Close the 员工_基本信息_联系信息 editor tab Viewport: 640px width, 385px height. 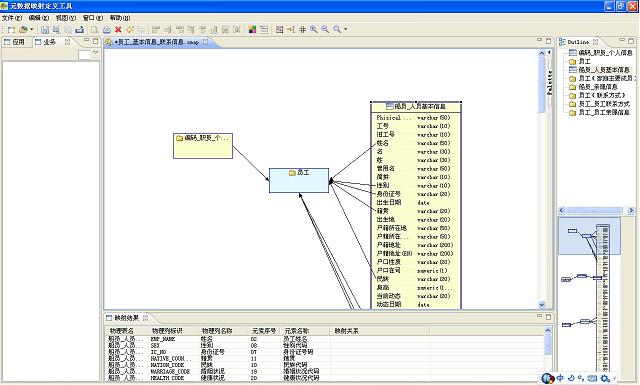point(205,42)
